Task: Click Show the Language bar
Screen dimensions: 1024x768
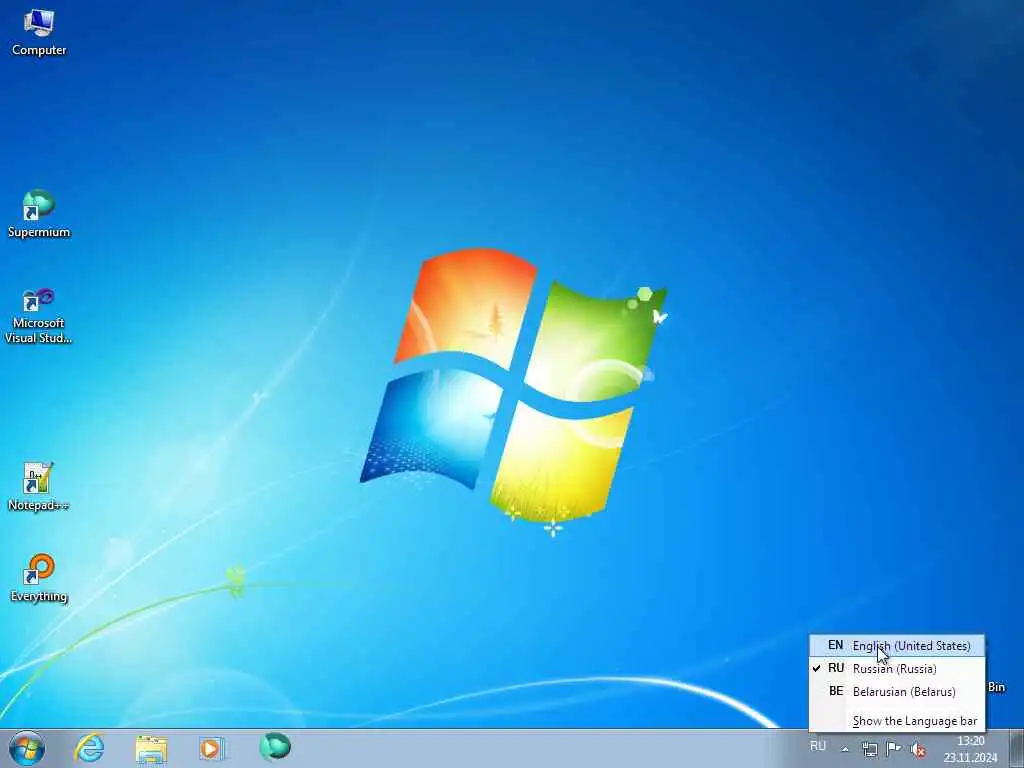Action: pyautogui.click(x=897, y=721)
